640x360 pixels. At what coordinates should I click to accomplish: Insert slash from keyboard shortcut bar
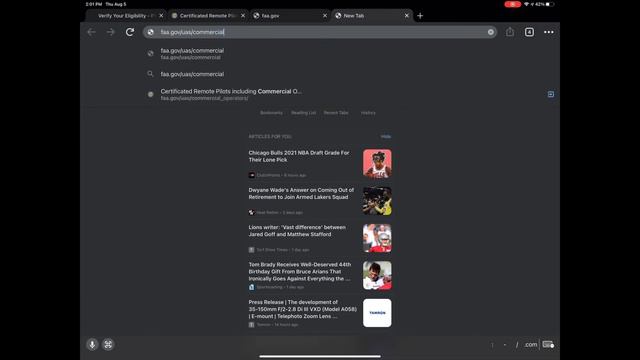[x=517, y=345]
